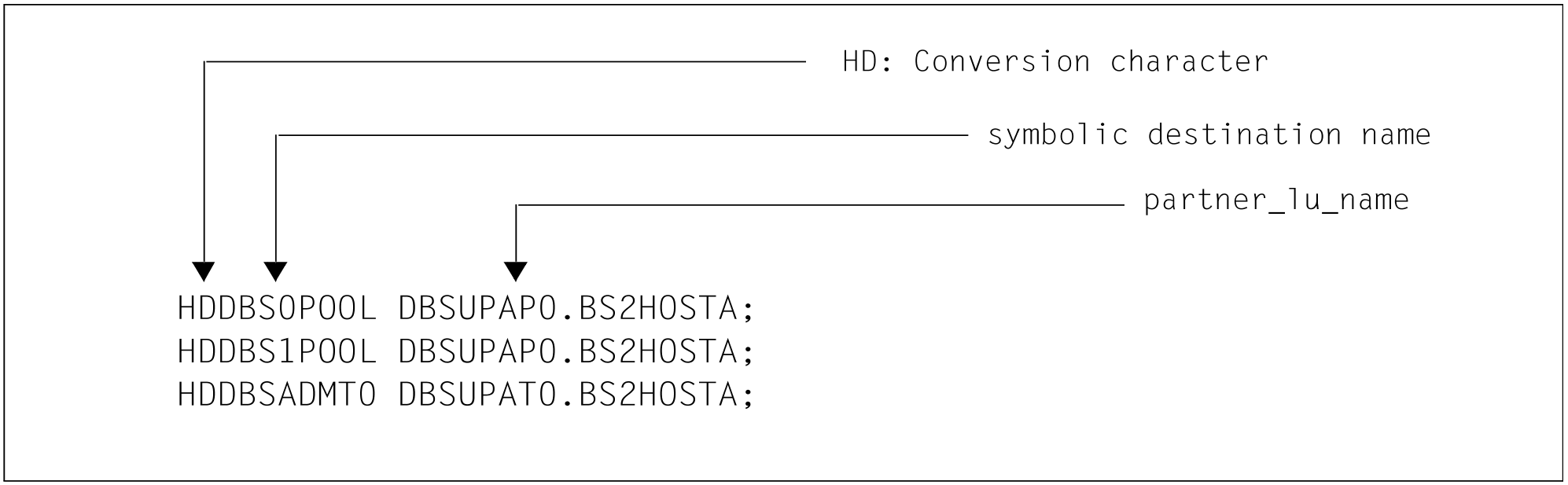Image resolution: width=1568 pixels, height=485 pixels.
Task: Select the partner_lu_name label
Action: (x=1275, y=200)
